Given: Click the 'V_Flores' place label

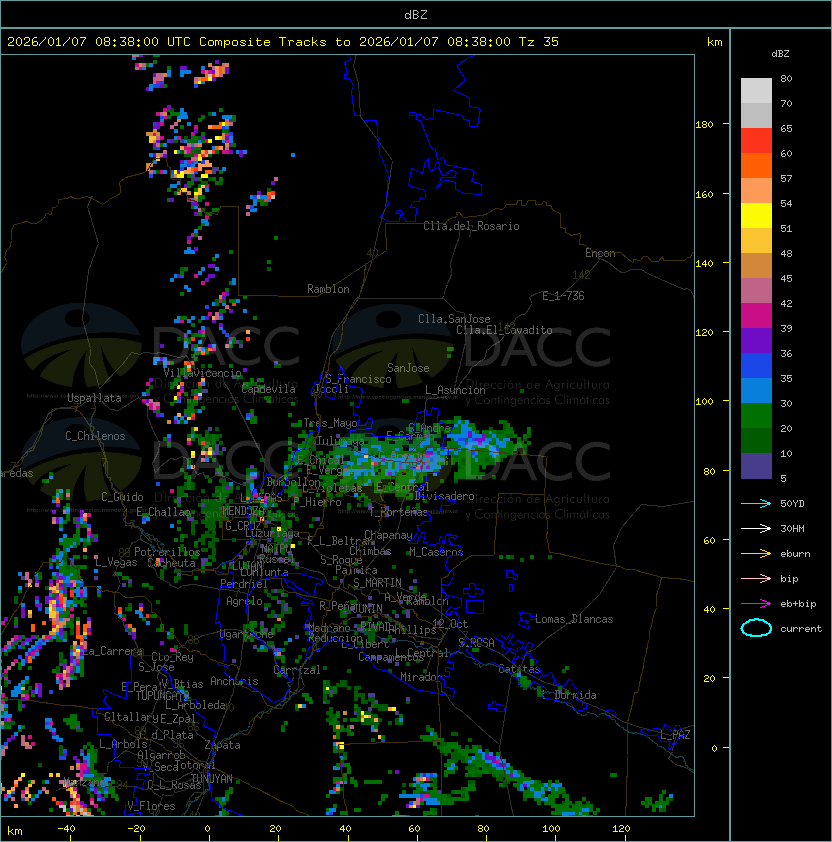Looking at the screenshot, I should tap(151, 806).
